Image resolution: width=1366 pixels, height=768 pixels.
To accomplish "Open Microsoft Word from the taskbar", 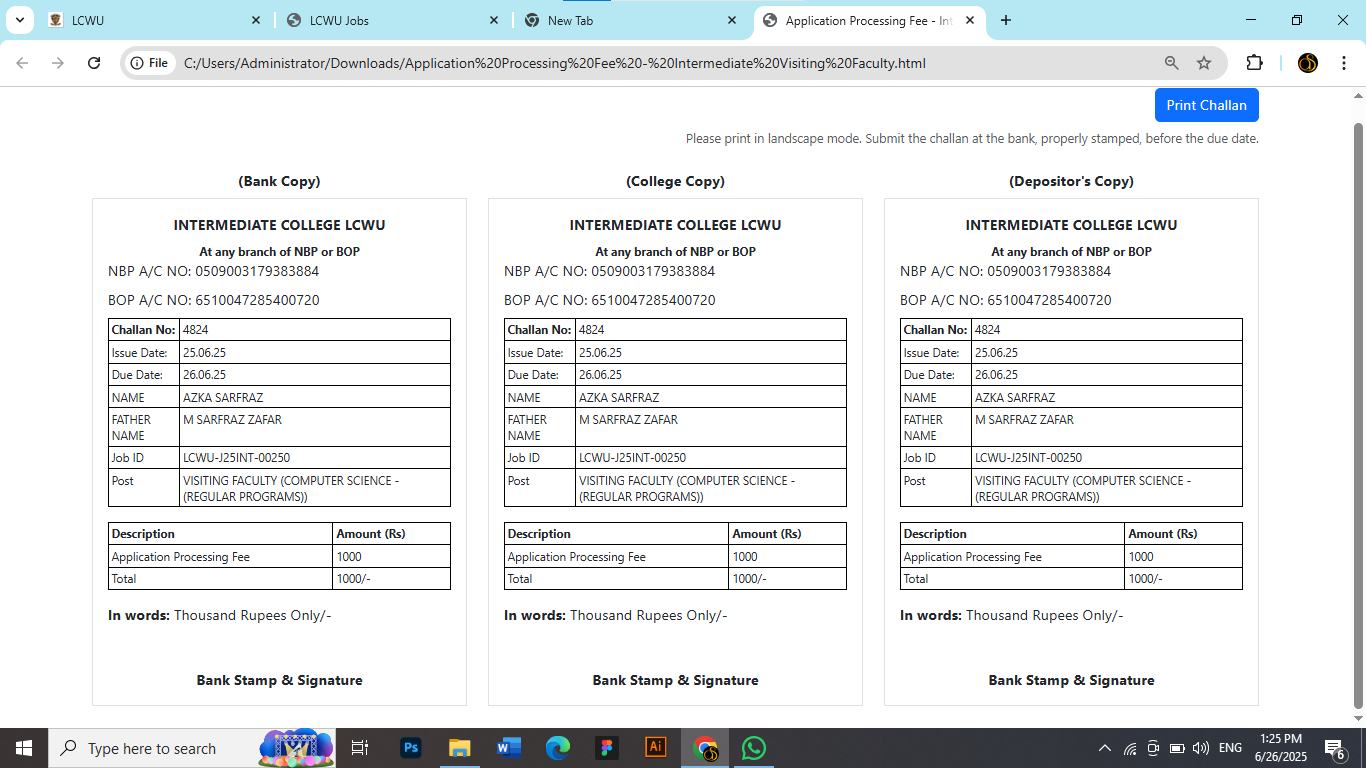I will click(508, 748).
